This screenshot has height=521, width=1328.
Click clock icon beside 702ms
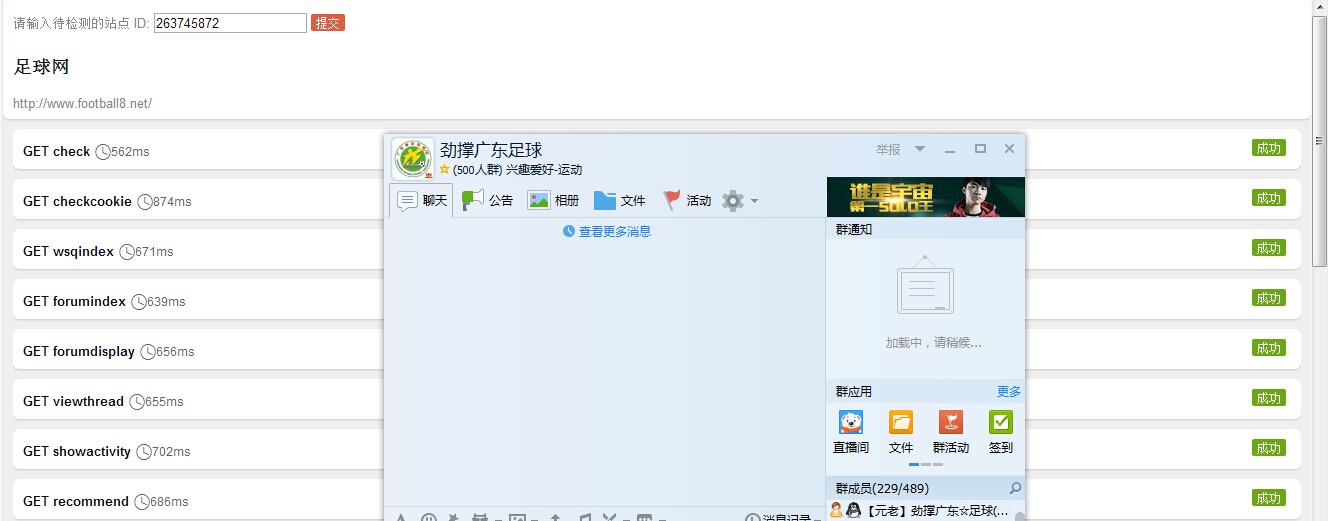pos(144,452)
